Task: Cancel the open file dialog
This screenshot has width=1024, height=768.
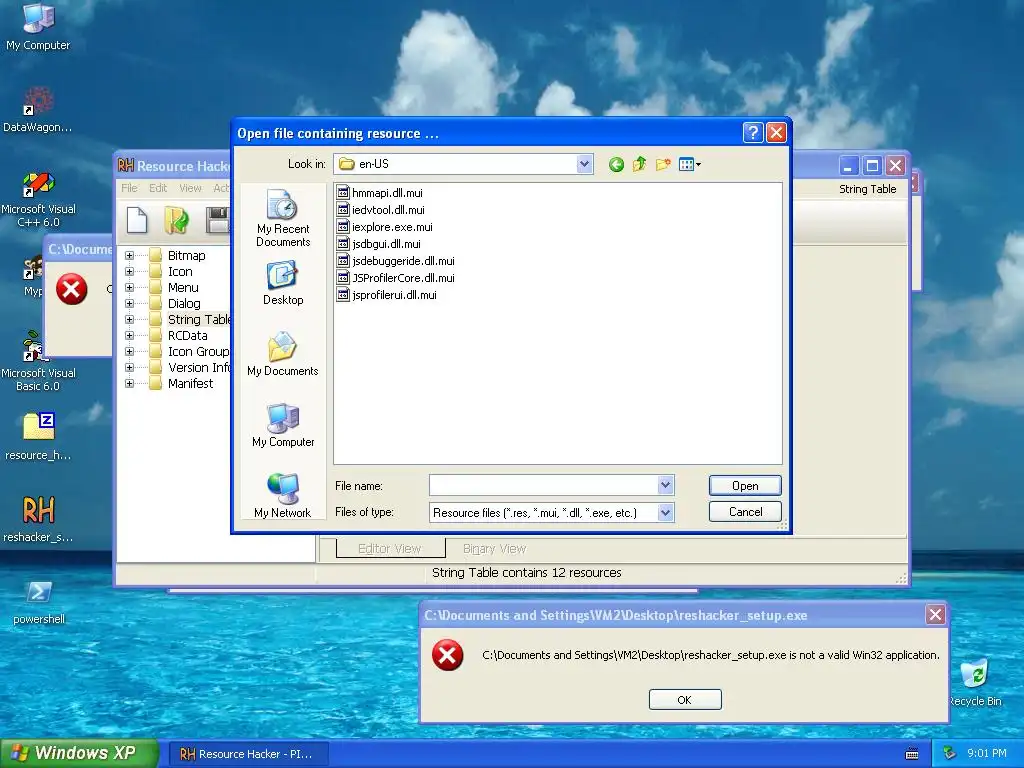Action: [x=745, y=511]
